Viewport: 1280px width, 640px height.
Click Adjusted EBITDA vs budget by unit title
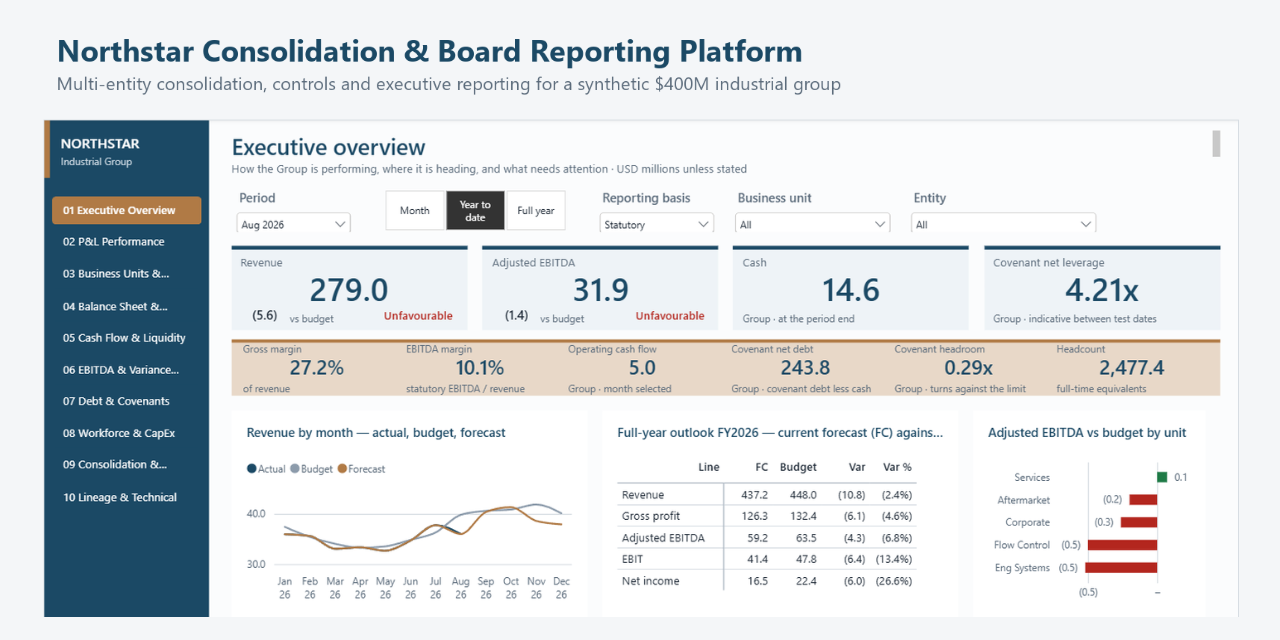coord(1087,433)
